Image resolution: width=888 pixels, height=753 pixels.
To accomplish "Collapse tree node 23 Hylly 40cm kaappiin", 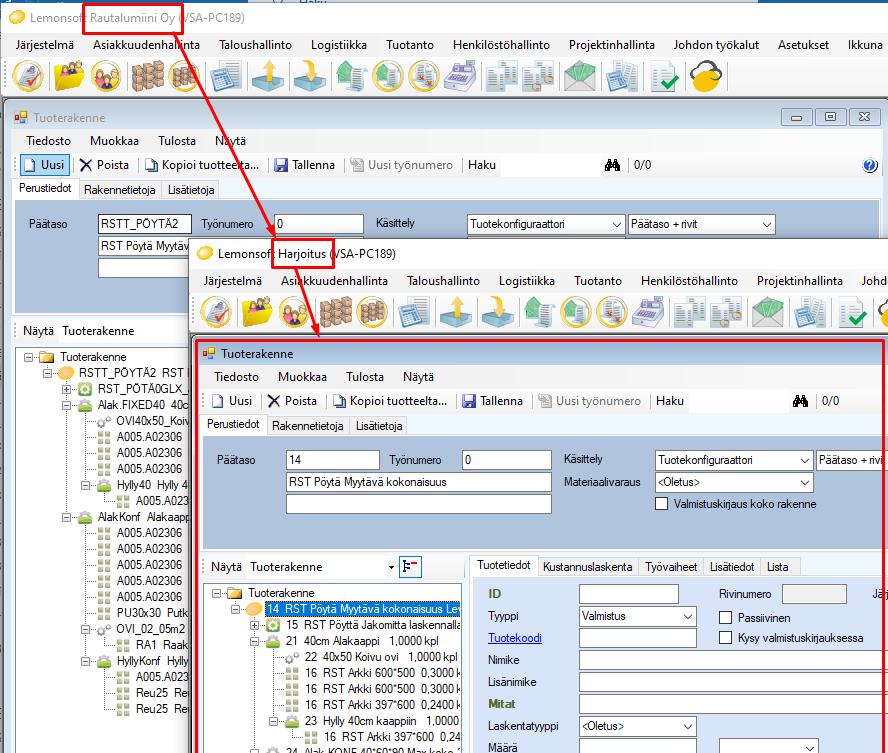I will tap(274, 721).
